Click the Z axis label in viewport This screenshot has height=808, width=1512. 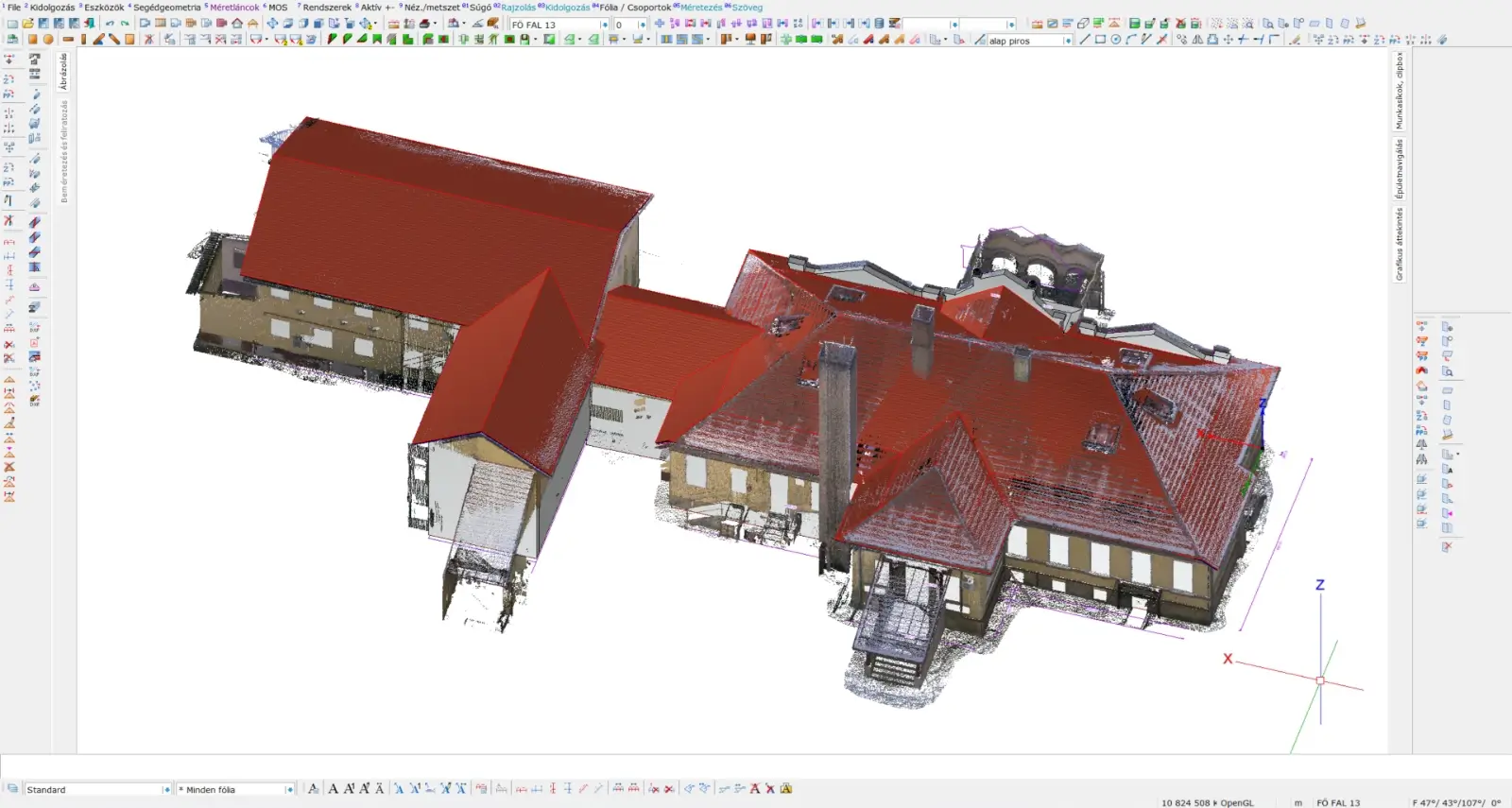pyautogui.click(x=1320, y=585)
